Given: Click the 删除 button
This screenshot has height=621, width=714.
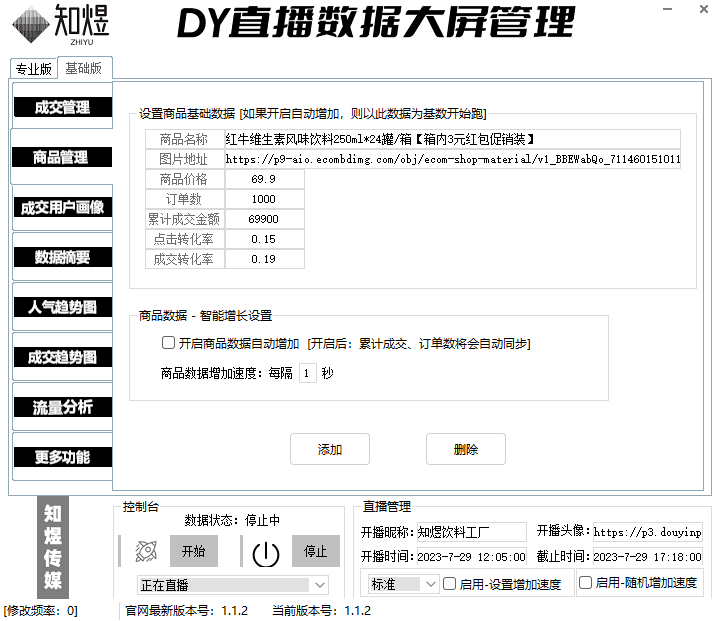Looking at the screenshot, I should (x=466, y=449).
